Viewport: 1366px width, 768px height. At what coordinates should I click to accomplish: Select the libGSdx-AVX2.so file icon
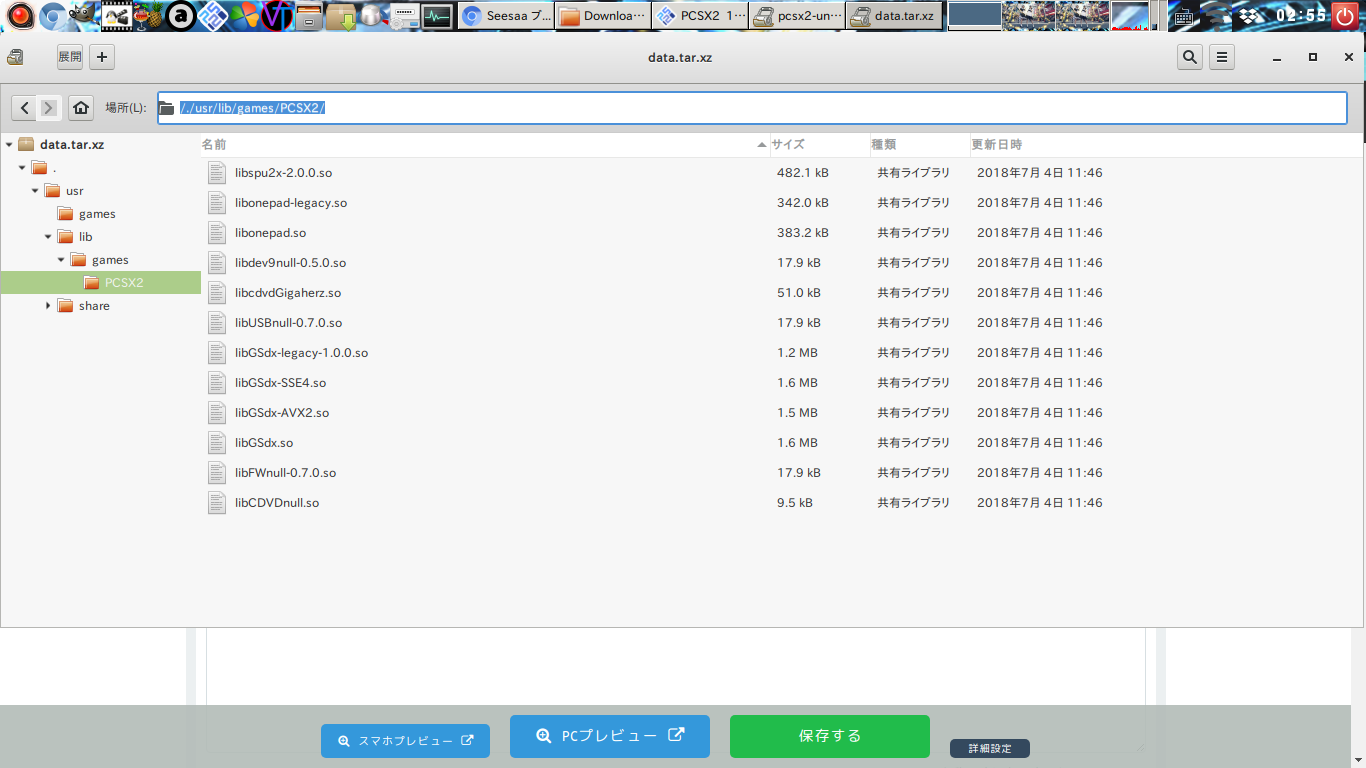[x=217, y=413]
